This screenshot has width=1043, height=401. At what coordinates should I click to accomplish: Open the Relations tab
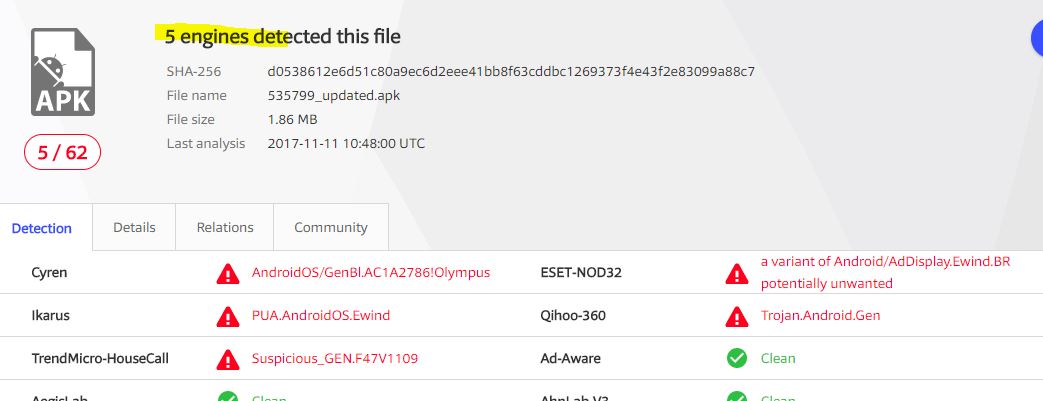[x=225, y=227]
